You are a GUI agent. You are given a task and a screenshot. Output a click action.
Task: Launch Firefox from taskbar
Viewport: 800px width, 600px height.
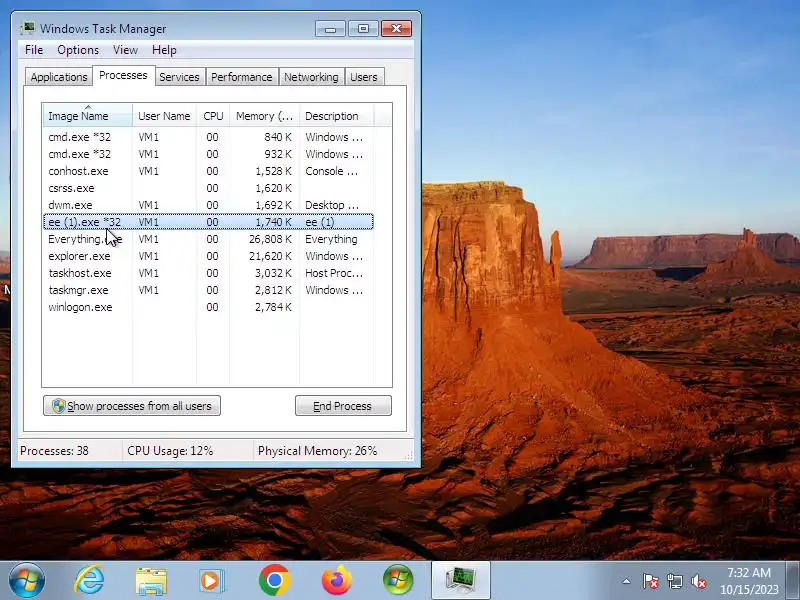[x=337, y=581]
